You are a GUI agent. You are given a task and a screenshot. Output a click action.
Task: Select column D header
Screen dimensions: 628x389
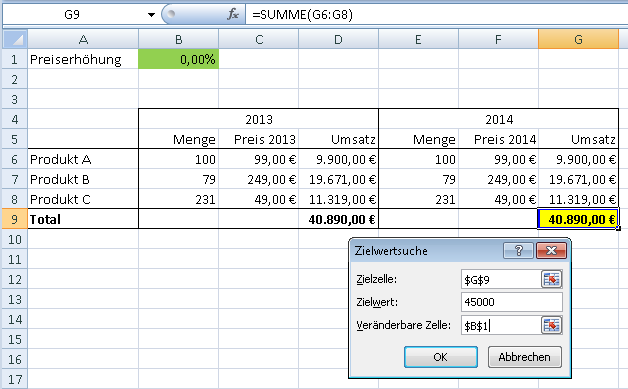pyautogui.click(x=338, y=39)
